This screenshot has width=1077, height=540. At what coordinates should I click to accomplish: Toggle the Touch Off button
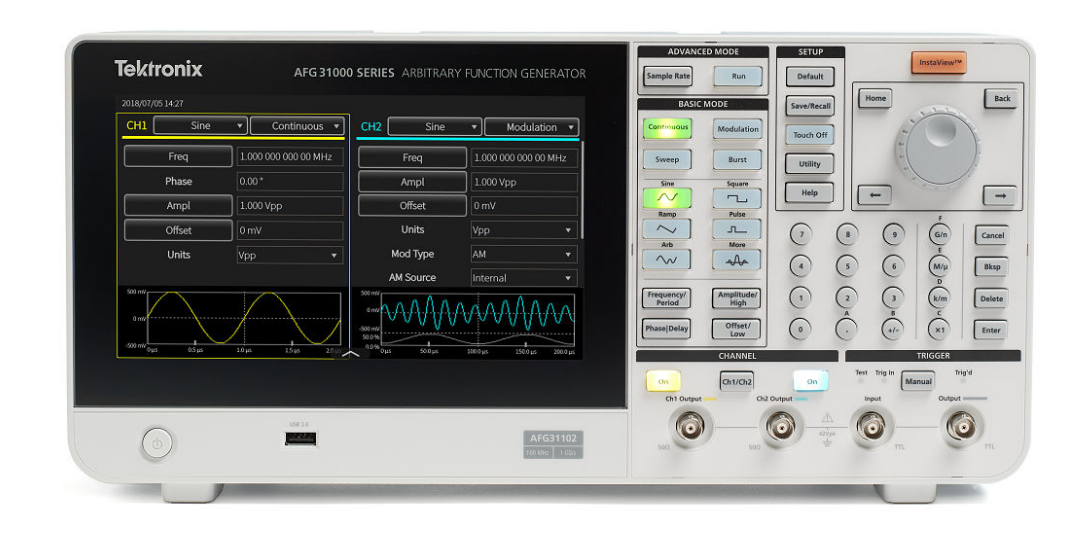pos(810,135)
